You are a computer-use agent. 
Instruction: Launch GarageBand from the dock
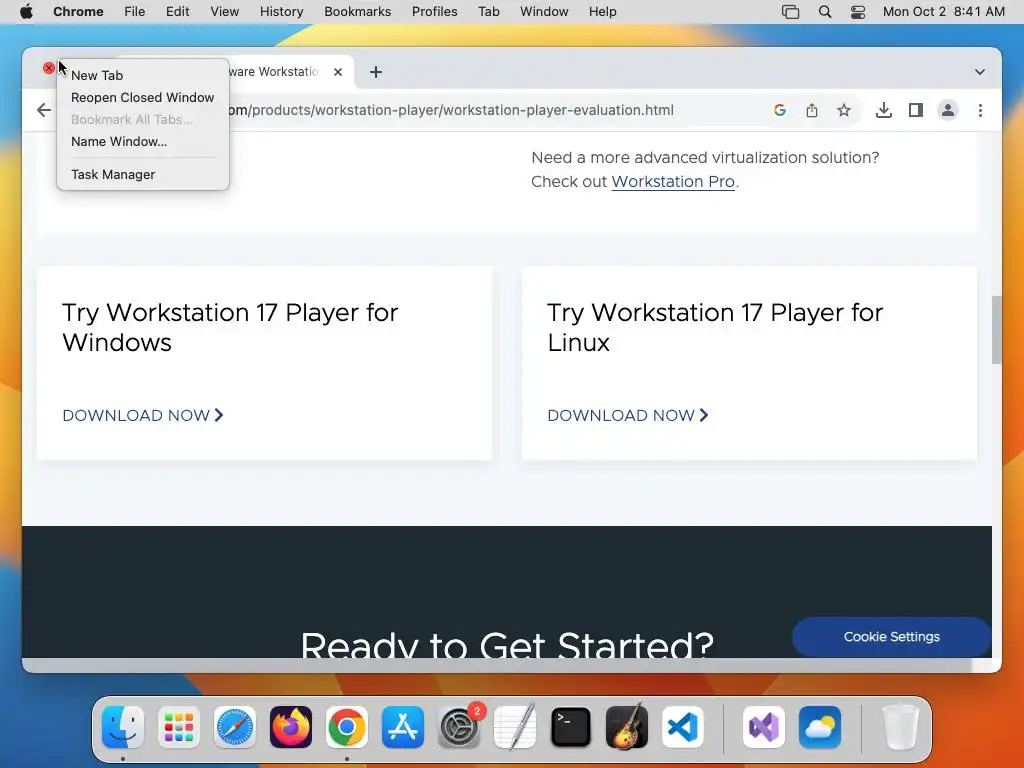tap(627, 727)
